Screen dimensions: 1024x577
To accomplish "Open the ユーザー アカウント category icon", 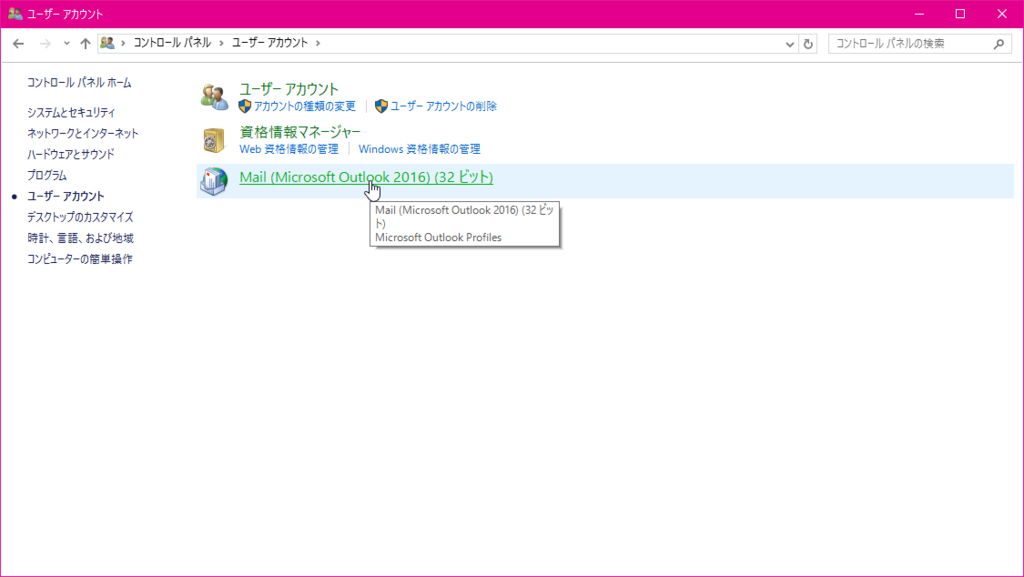I will pos(214,97).
